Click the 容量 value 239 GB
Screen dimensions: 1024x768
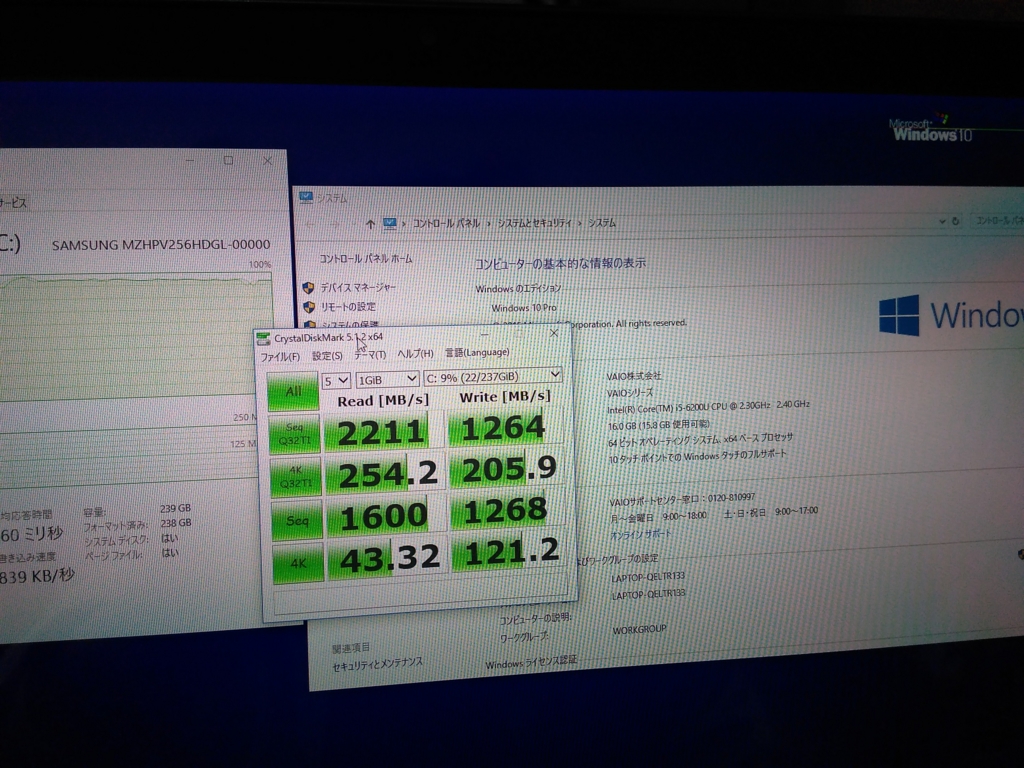(175, 509)
